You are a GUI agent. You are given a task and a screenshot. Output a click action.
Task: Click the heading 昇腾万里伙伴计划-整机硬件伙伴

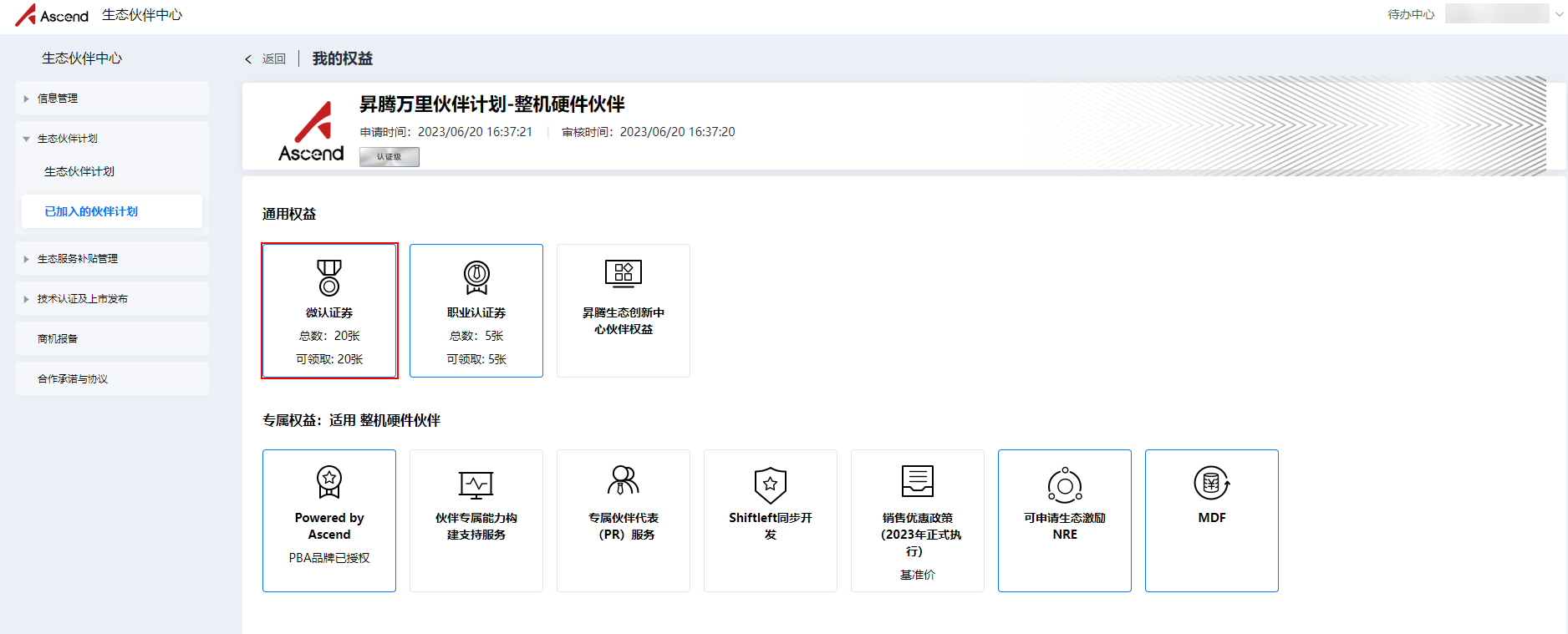click(492, 104)
